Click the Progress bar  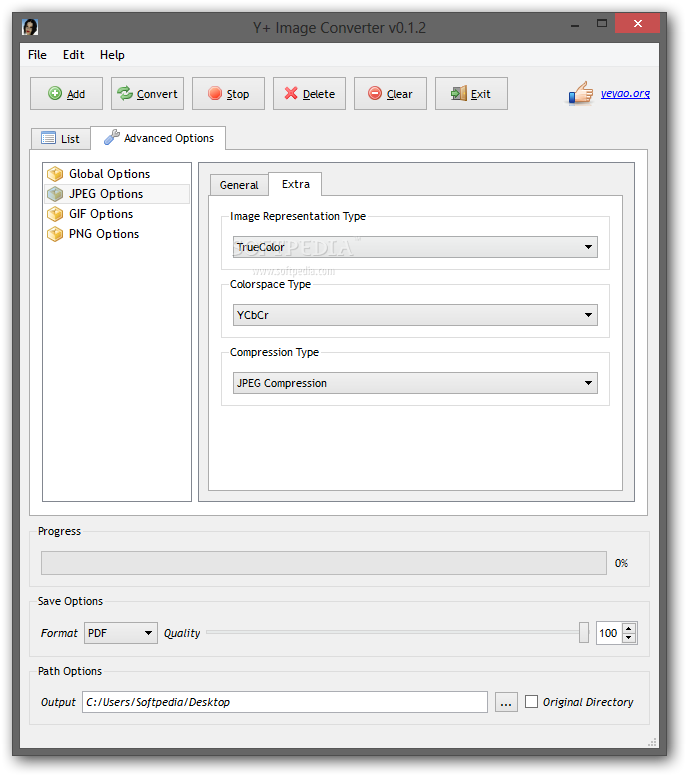click(324, 563)
